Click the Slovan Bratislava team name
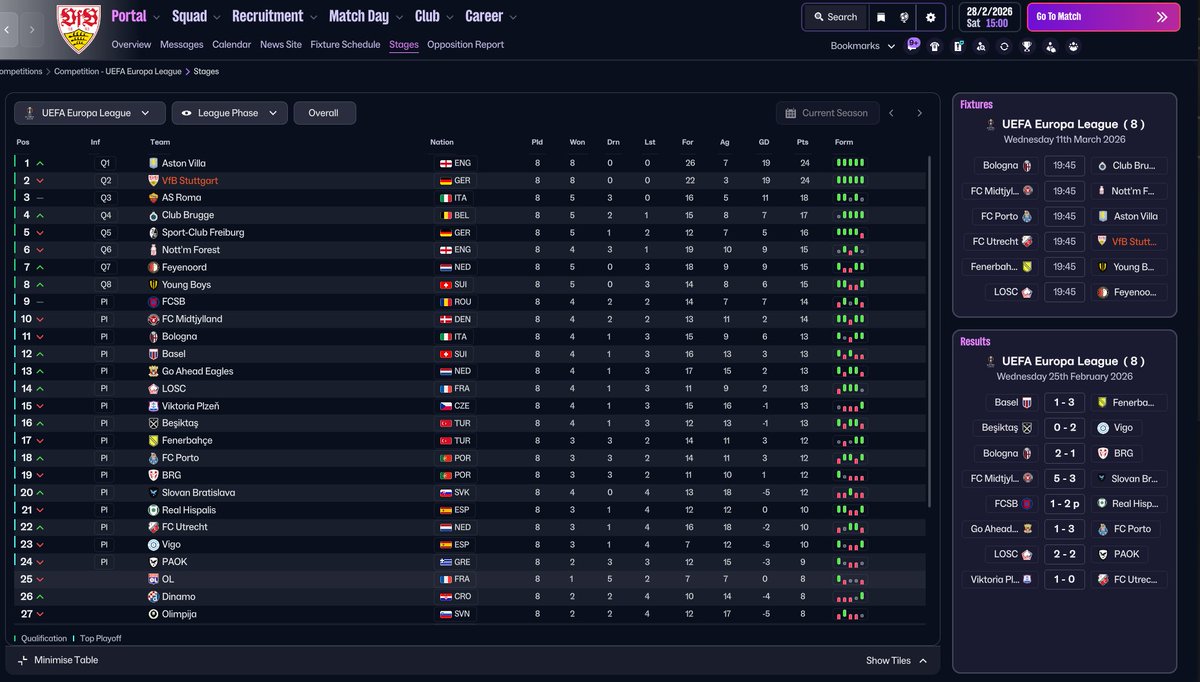 pos(199,492)
